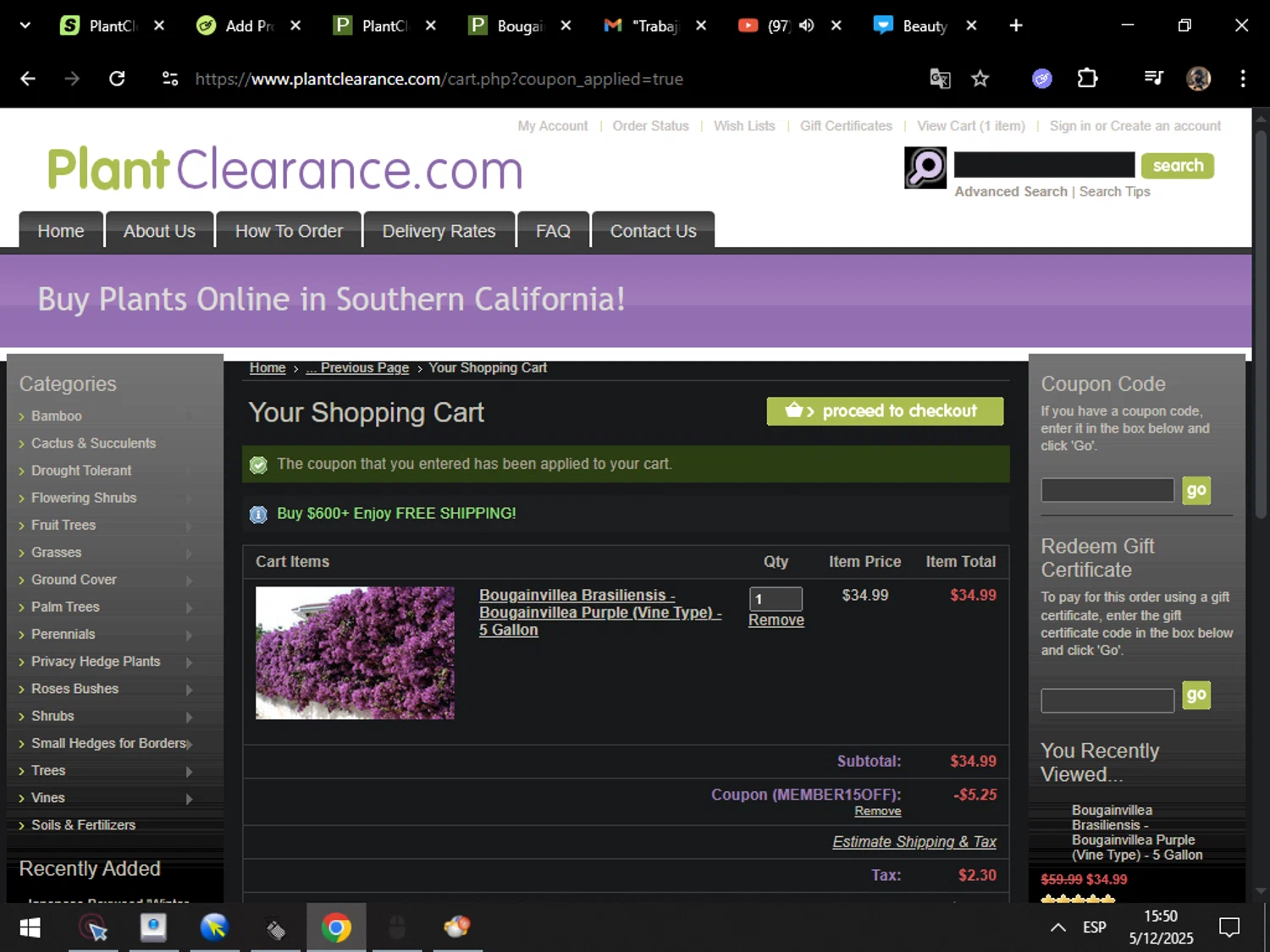The height and width of the screenshot is (952, 1270).
Task: Reload the page with the refresh icon
Action: click(117, 79)
